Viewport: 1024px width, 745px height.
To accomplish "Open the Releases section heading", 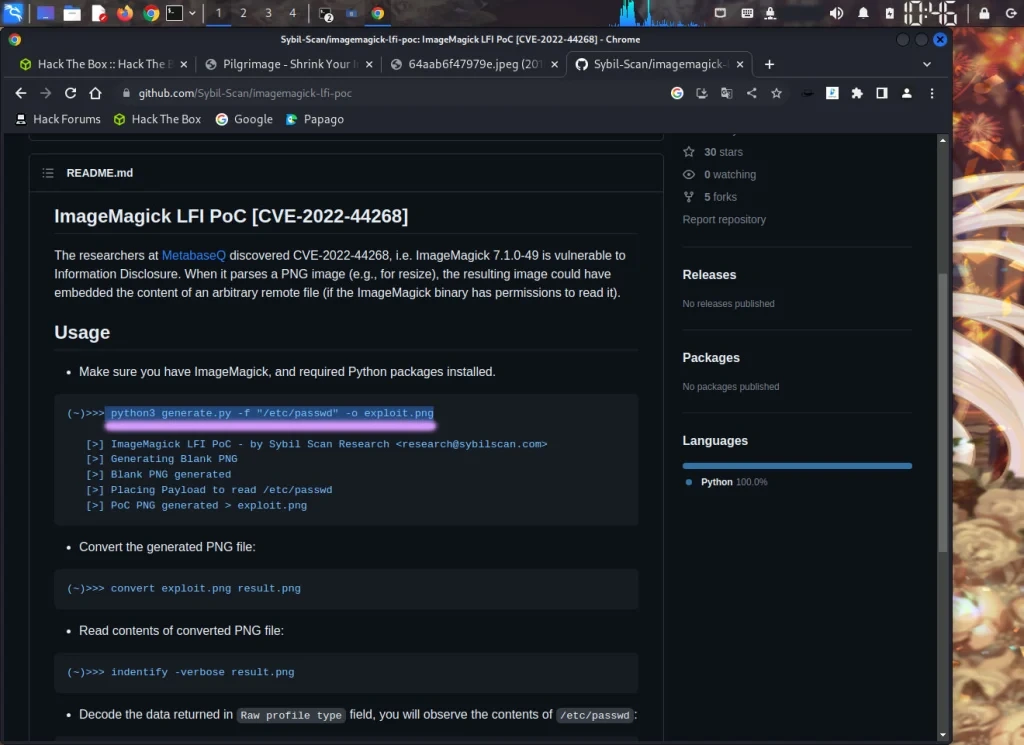I will coord(709,275).
